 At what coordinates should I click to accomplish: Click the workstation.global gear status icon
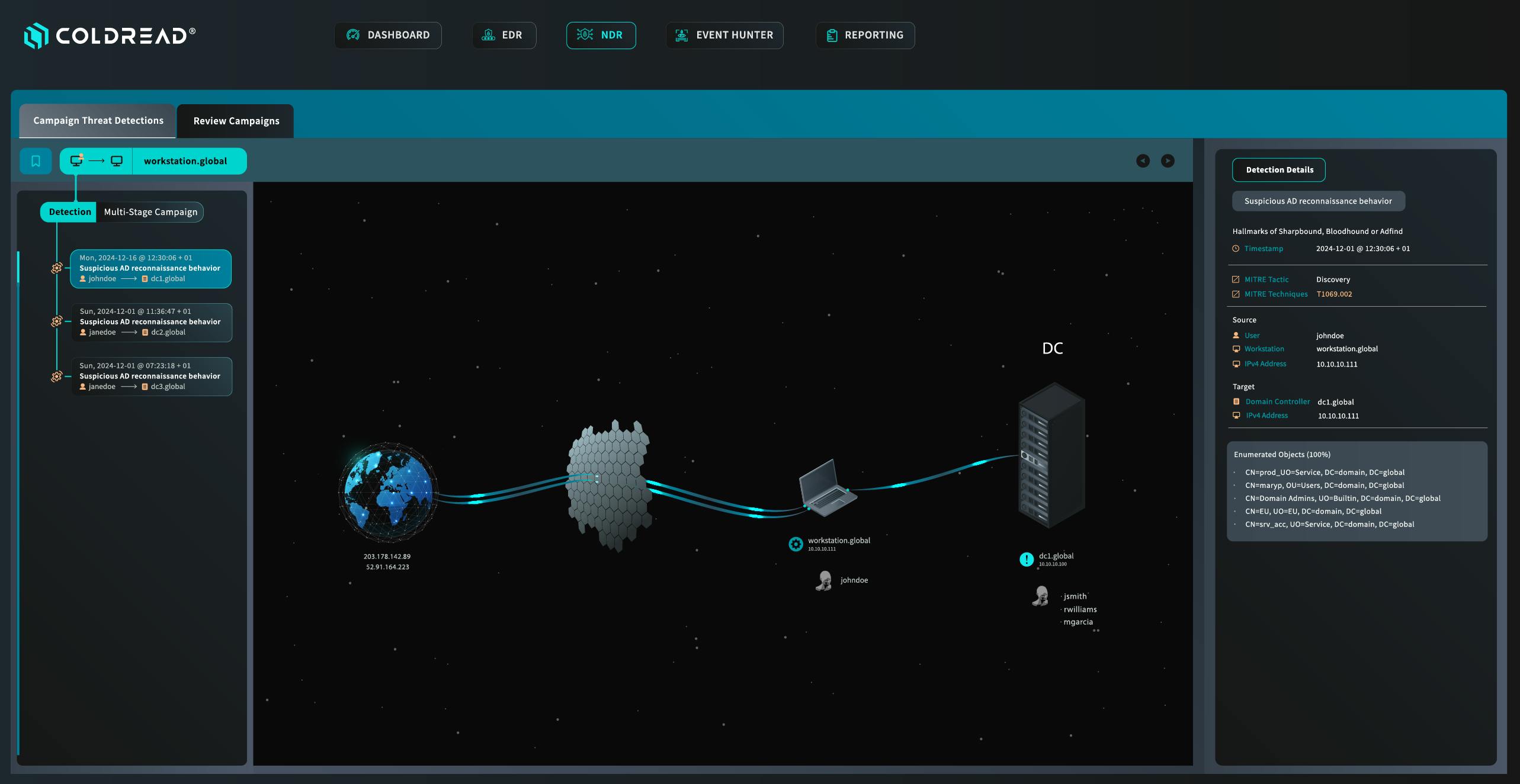click(x=796, y=544)
